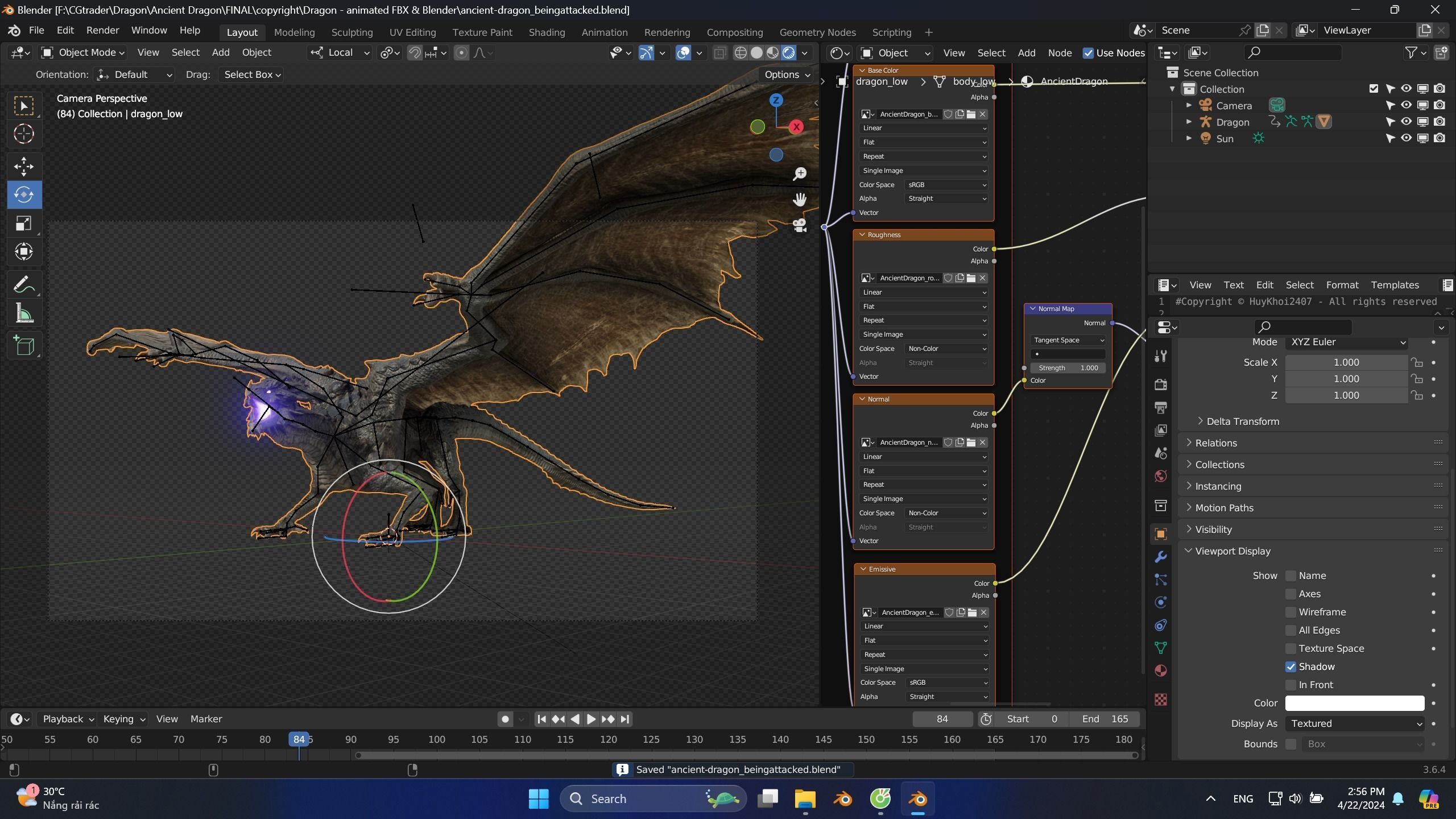1456x819 pixels.
Task: Open the Object Data properties tab (green triangle)
Action: pos(1161,648)
